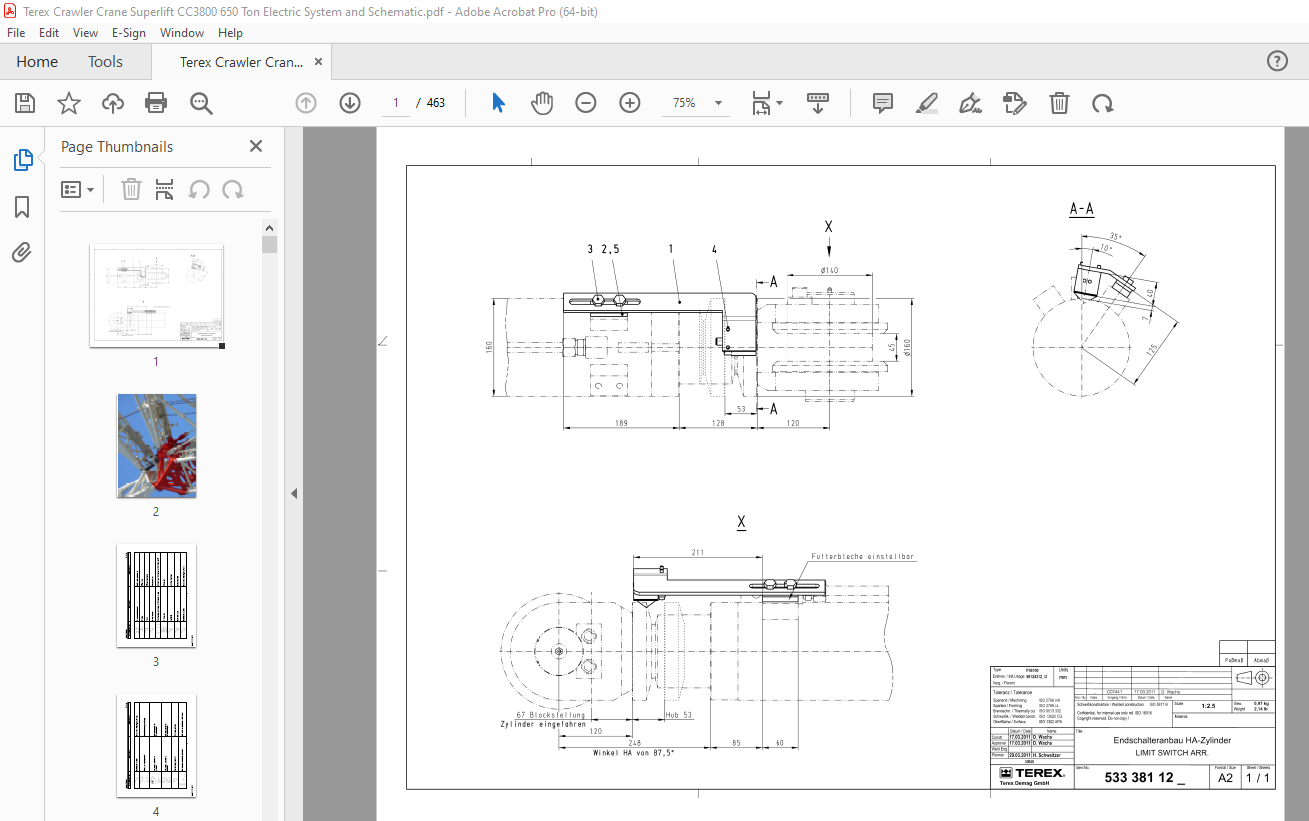Bookmark this file with the star icon
This screenshot has width=1309, height=821.
tap(68, 103)
